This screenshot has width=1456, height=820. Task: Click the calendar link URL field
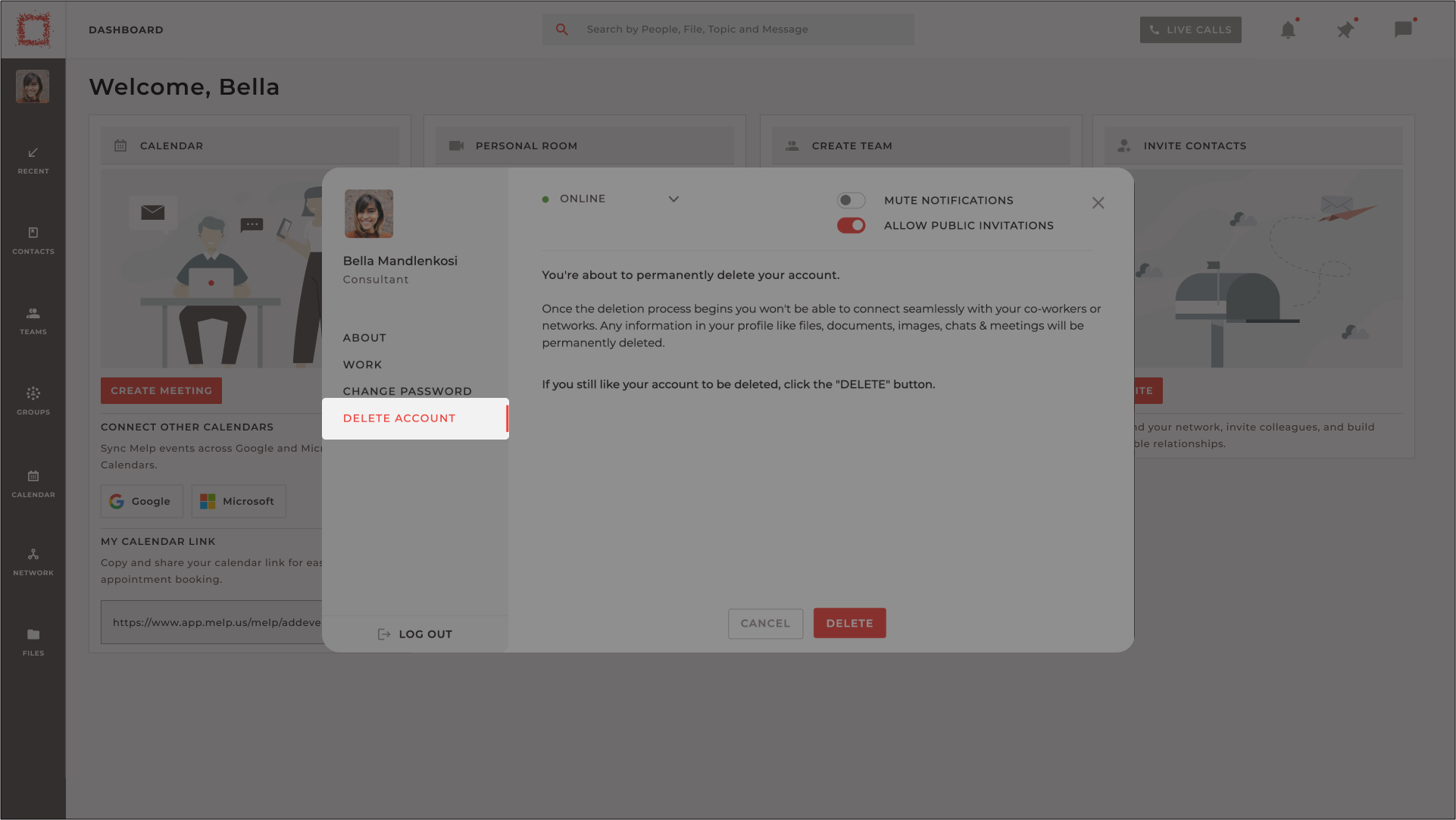[x=212, y=622]
